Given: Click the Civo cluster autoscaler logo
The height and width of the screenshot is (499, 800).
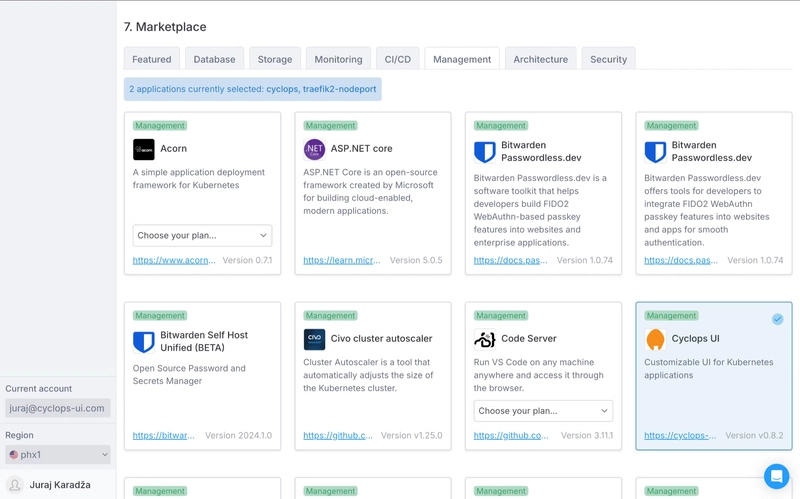Looking at the screenshot, I should [314, 339].
